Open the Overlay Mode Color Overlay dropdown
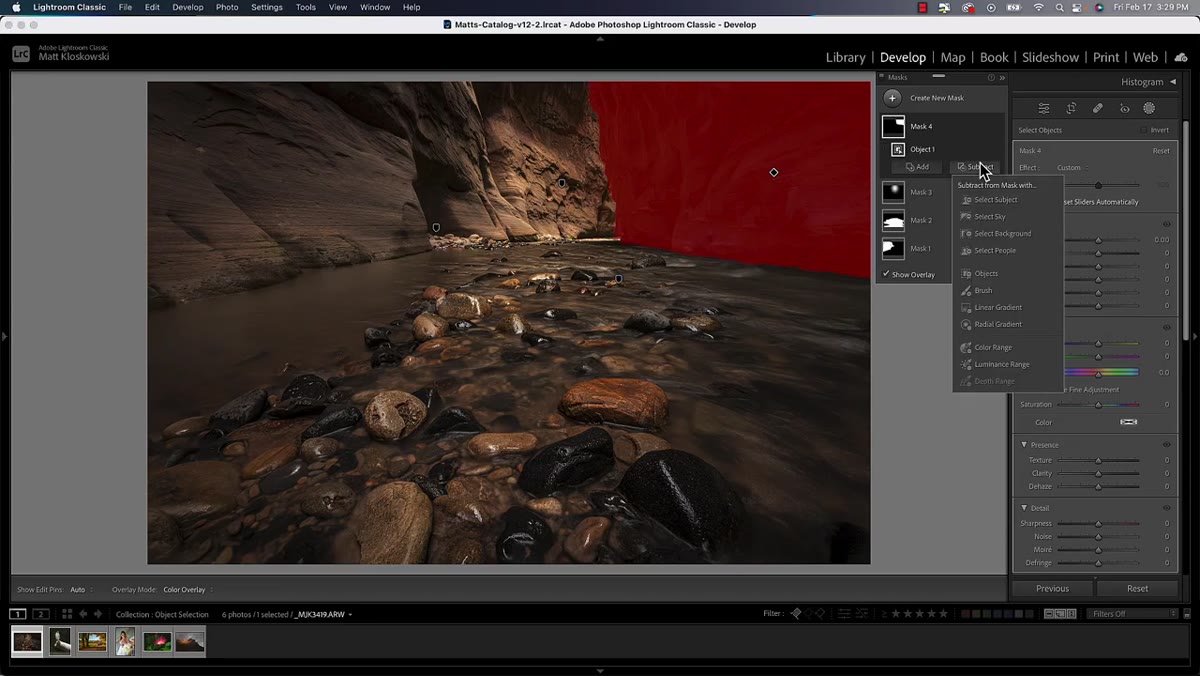 pos(187,589)
